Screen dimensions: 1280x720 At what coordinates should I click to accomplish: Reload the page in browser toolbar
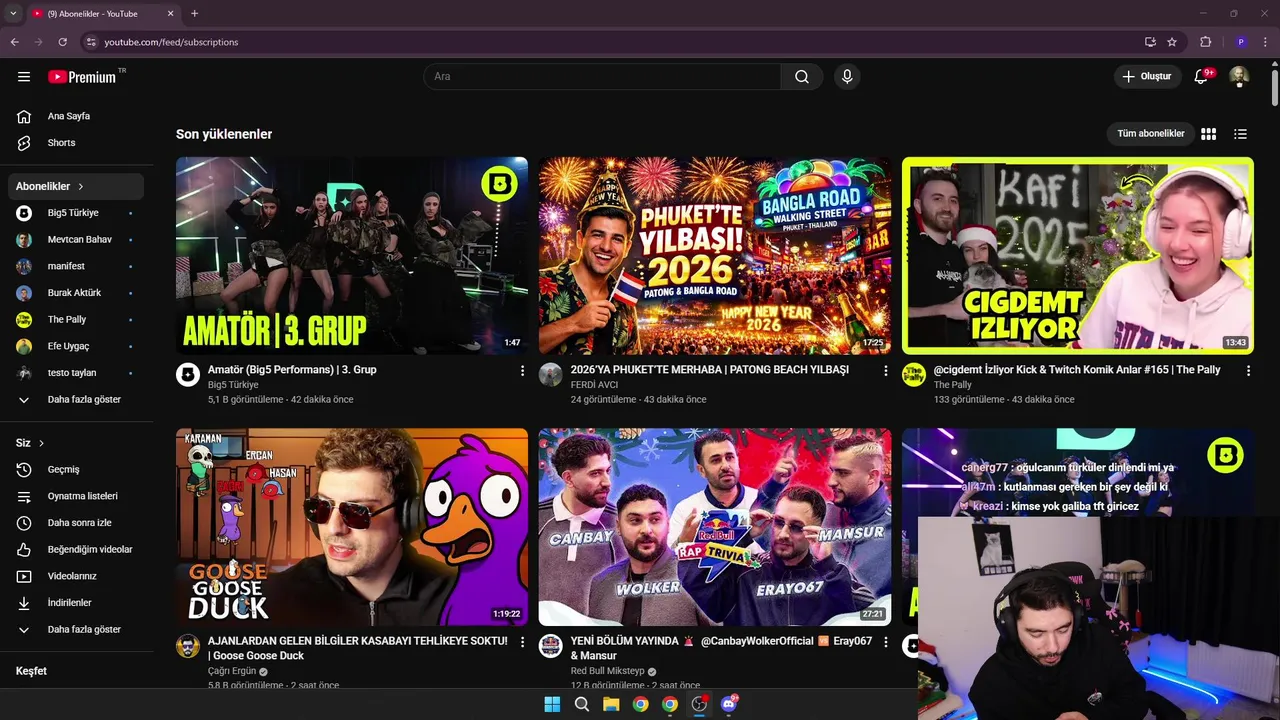[62, 42]
